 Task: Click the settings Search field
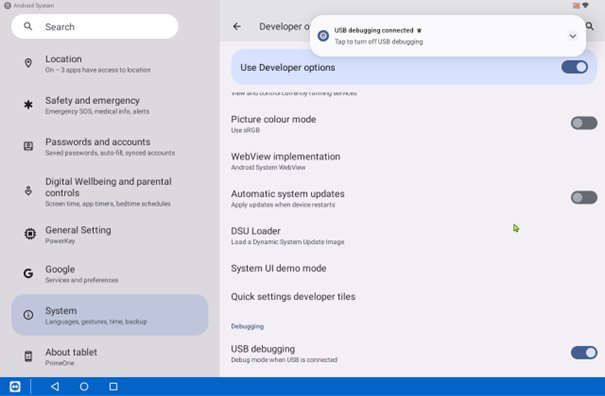pos(95,27)
